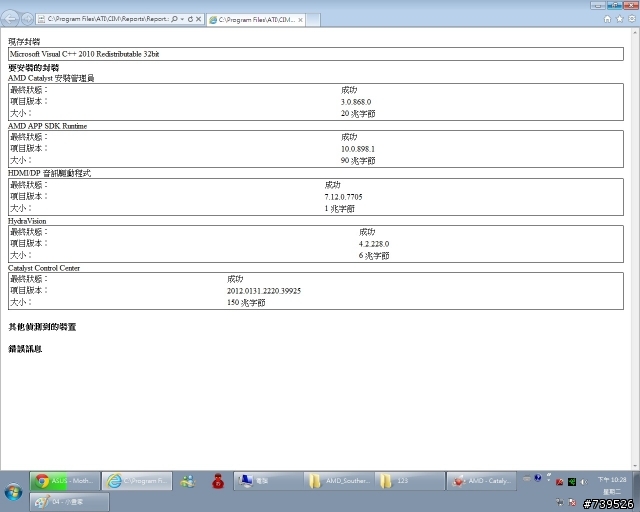Select the Catalyst Control Center heading
The height and width of the screenshot is (512, 640).
coord(44,268)
